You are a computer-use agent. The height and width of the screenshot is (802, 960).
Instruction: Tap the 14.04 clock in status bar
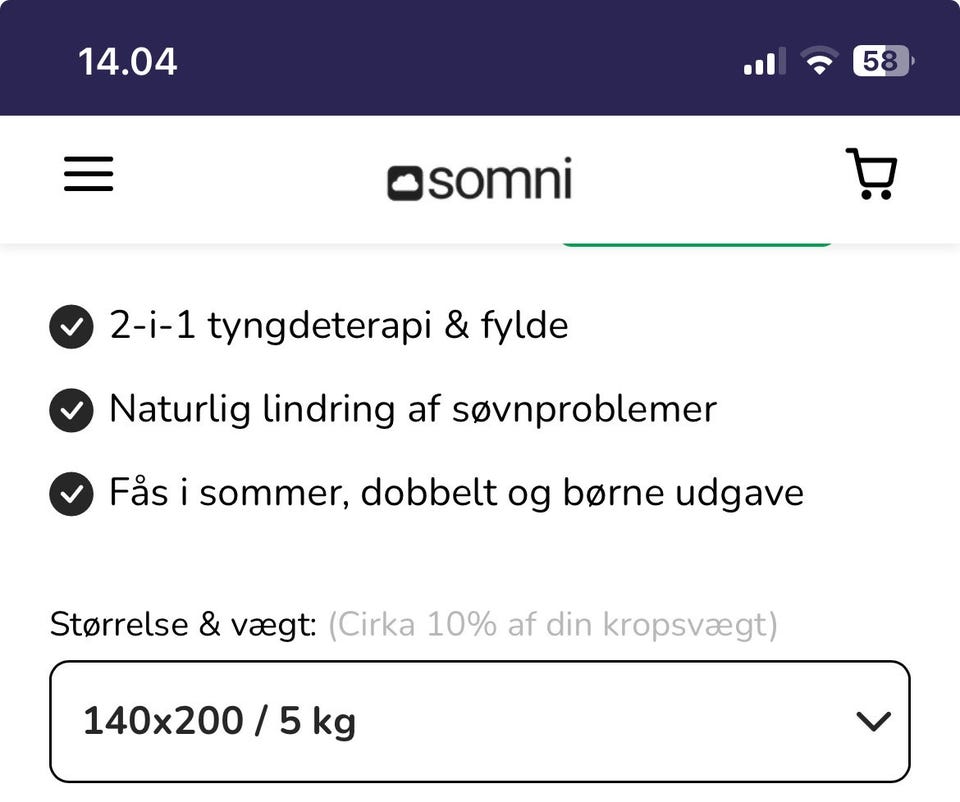[127, 62]
